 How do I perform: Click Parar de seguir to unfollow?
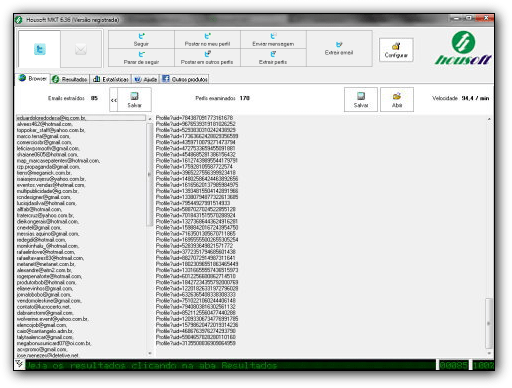click(141, 58)
